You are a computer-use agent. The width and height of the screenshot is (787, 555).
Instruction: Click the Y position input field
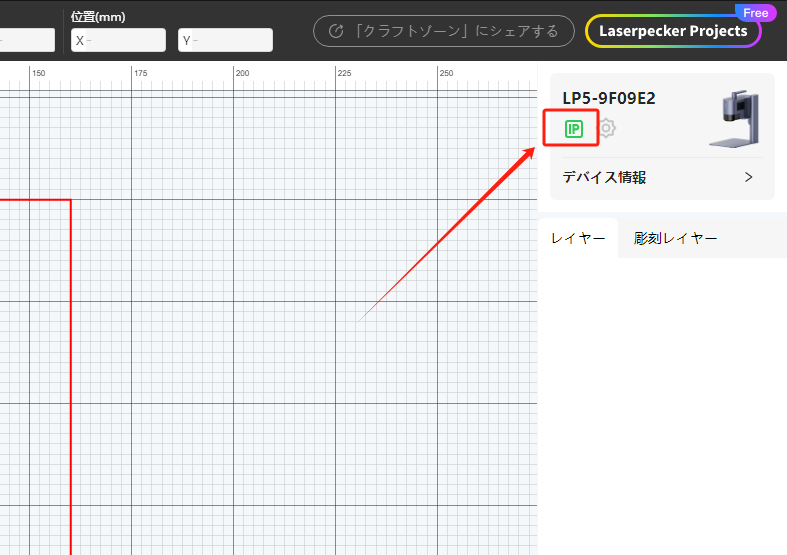[x=225, y=40]
